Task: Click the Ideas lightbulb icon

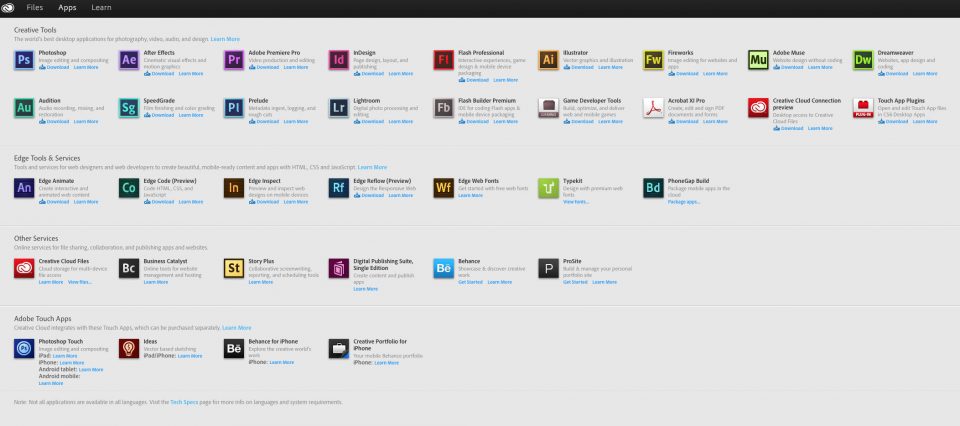Action: [x=129, y=348]
